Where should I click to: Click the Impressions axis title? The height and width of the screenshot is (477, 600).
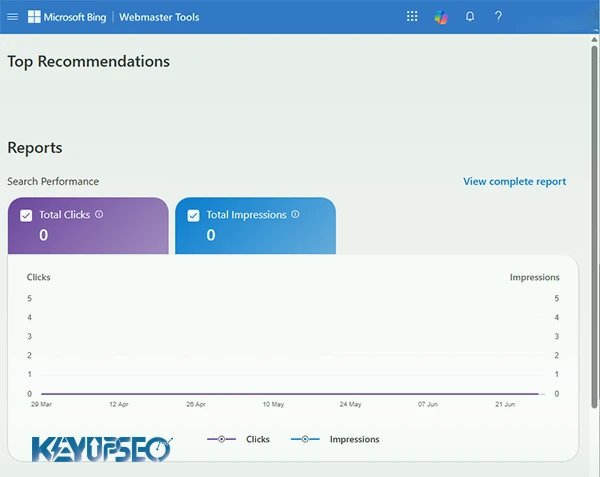[x=534, y=277]
